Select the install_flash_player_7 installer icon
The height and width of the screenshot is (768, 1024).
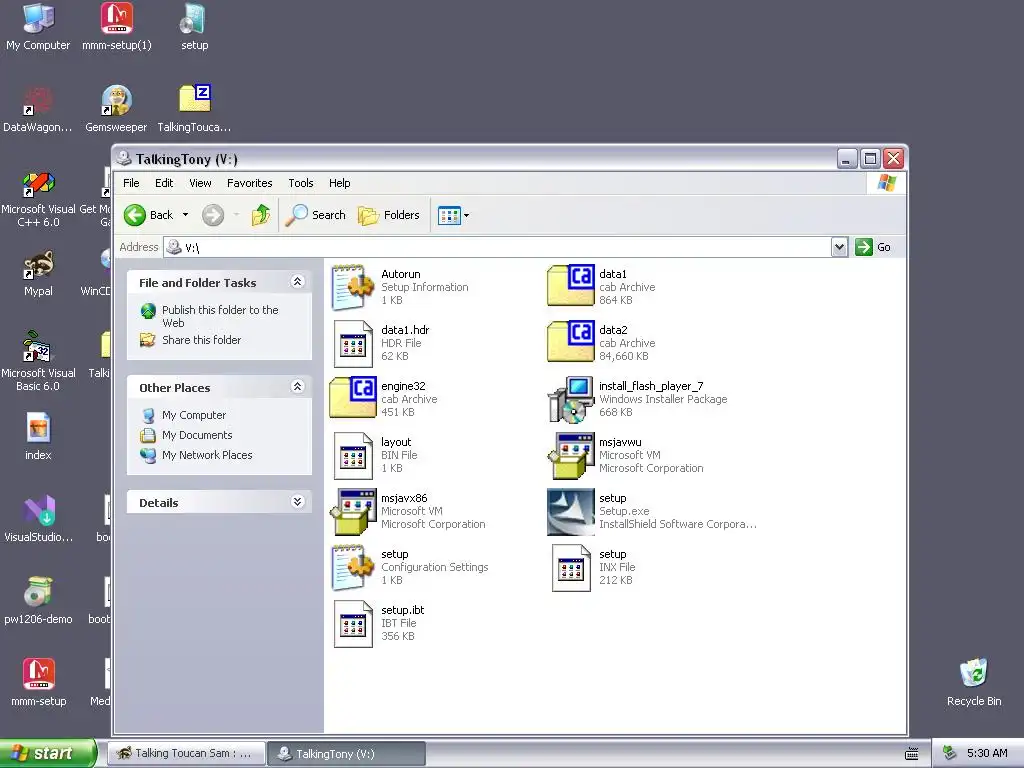pyautogui.click(x=571, y=399)
